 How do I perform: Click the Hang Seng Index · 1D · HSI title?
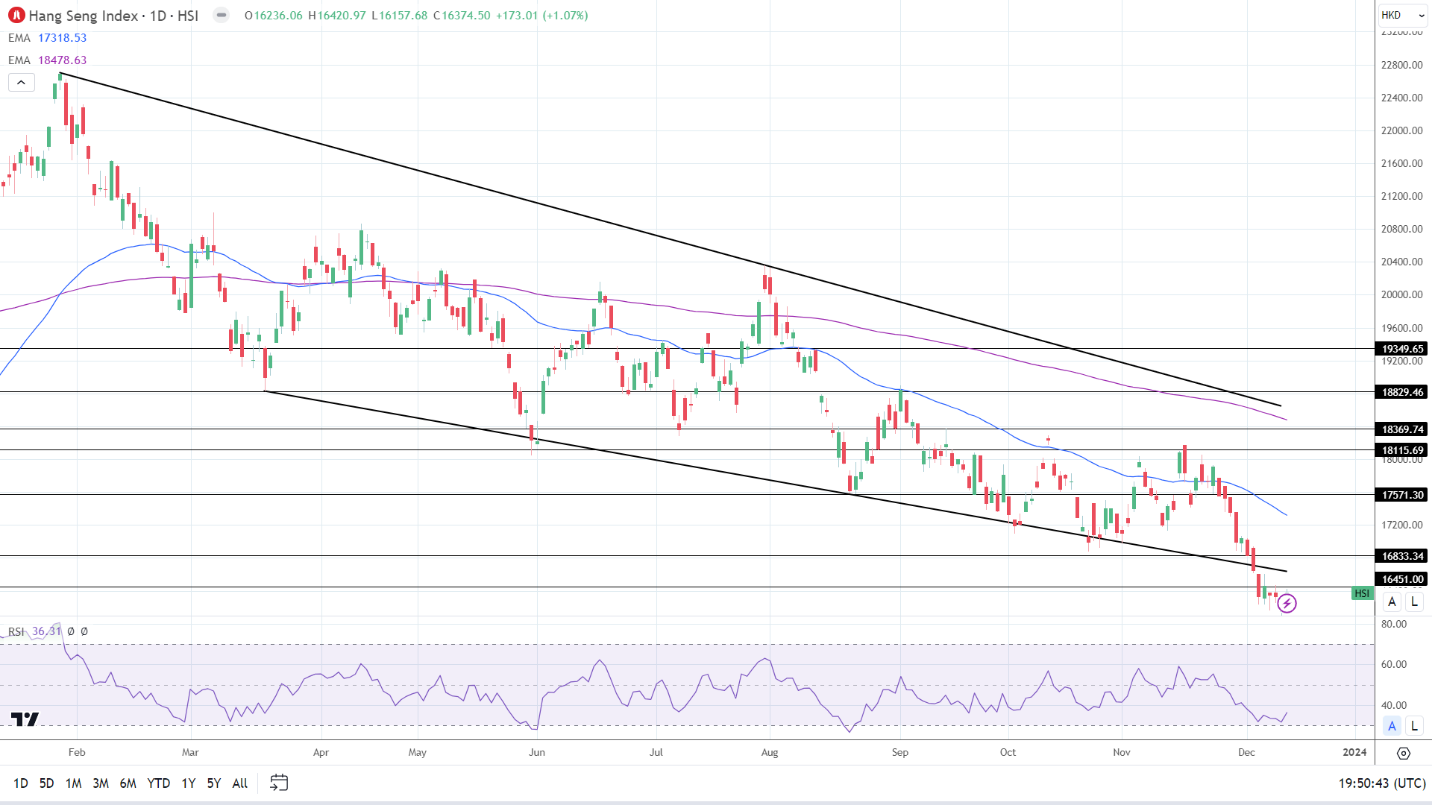pos(116,16)
